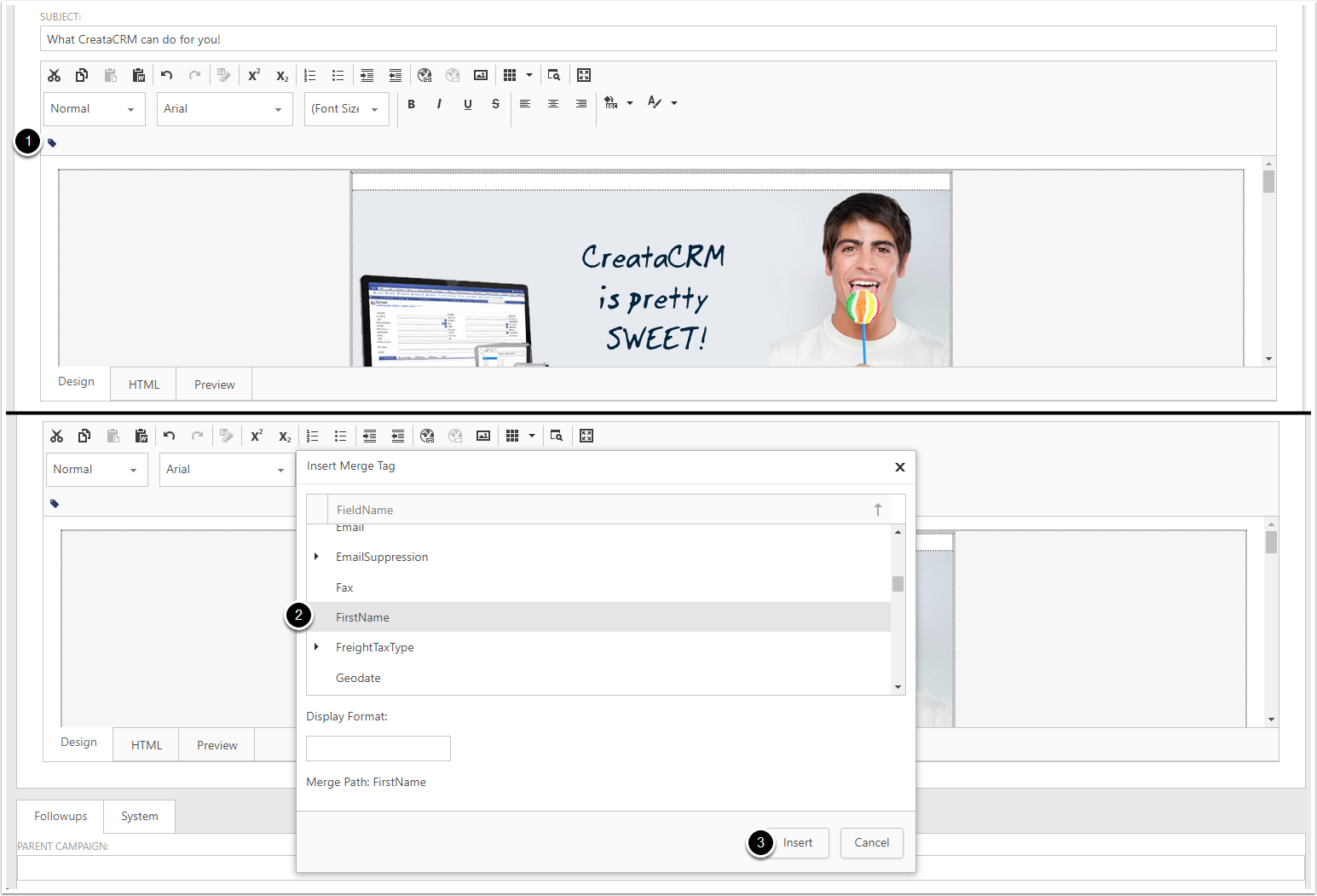Click Copy icon in top editor toolbar
The image size is (1317, 896).
tap(82, 75)
